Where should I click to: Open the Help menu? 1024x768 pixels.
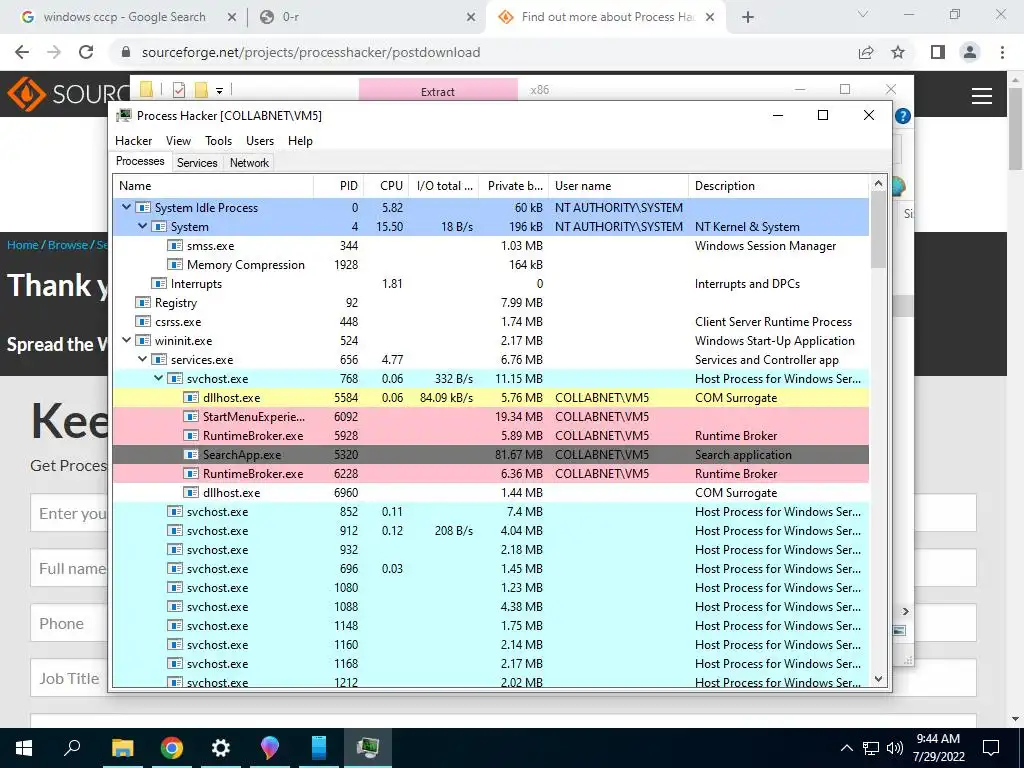(300, 140)
